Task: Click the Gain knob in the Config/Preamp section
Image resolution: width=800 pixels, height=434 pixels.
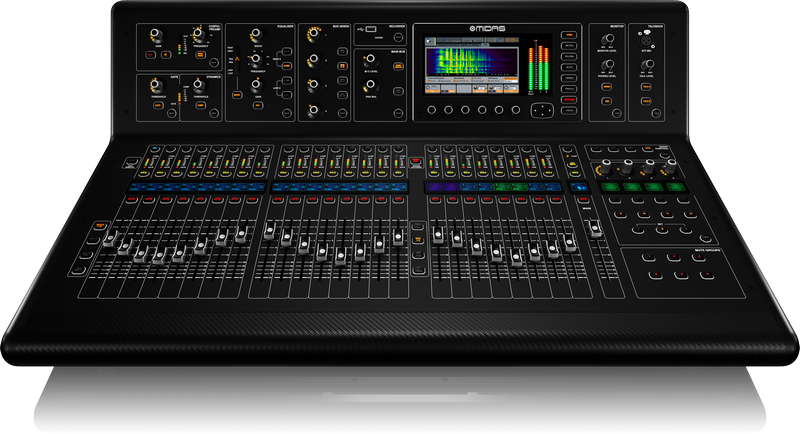Action: click(x=155, y=36)
